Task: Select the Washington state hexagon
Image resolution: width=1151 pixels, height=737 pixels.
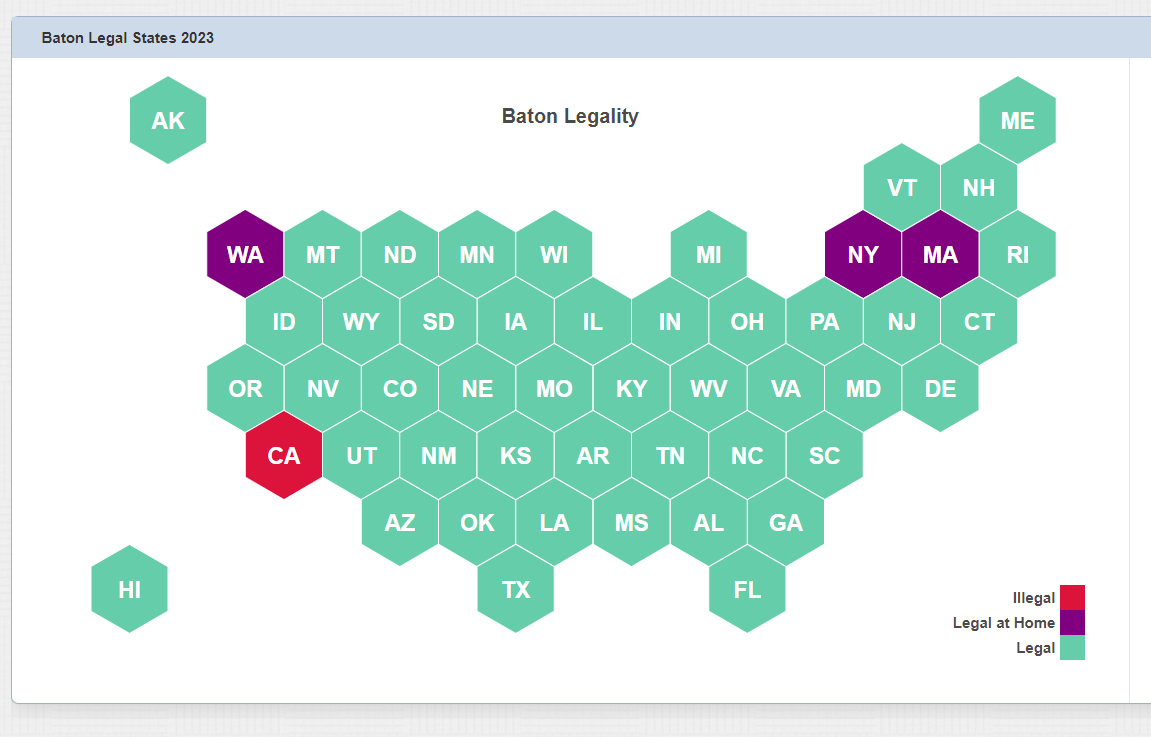Action: tap(245, 254)
